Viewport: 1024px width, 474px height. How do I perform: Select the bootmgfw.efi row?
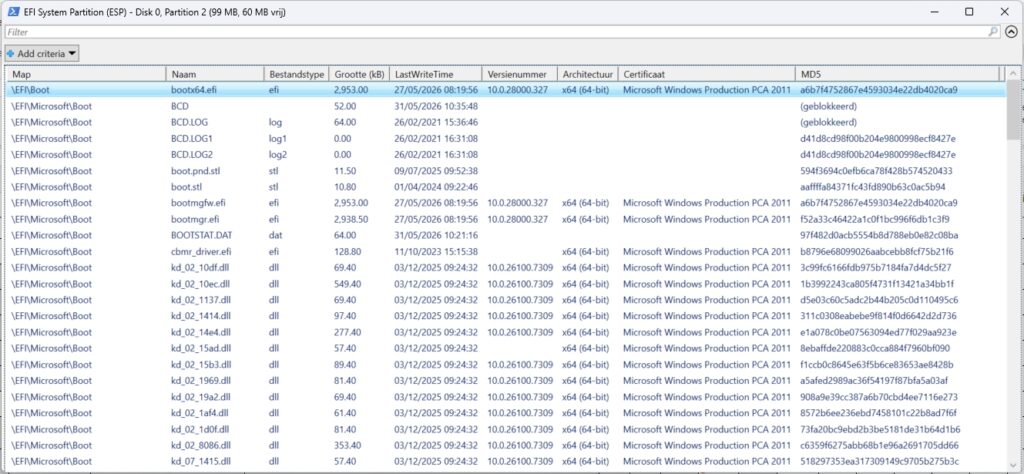pos(506,203)
